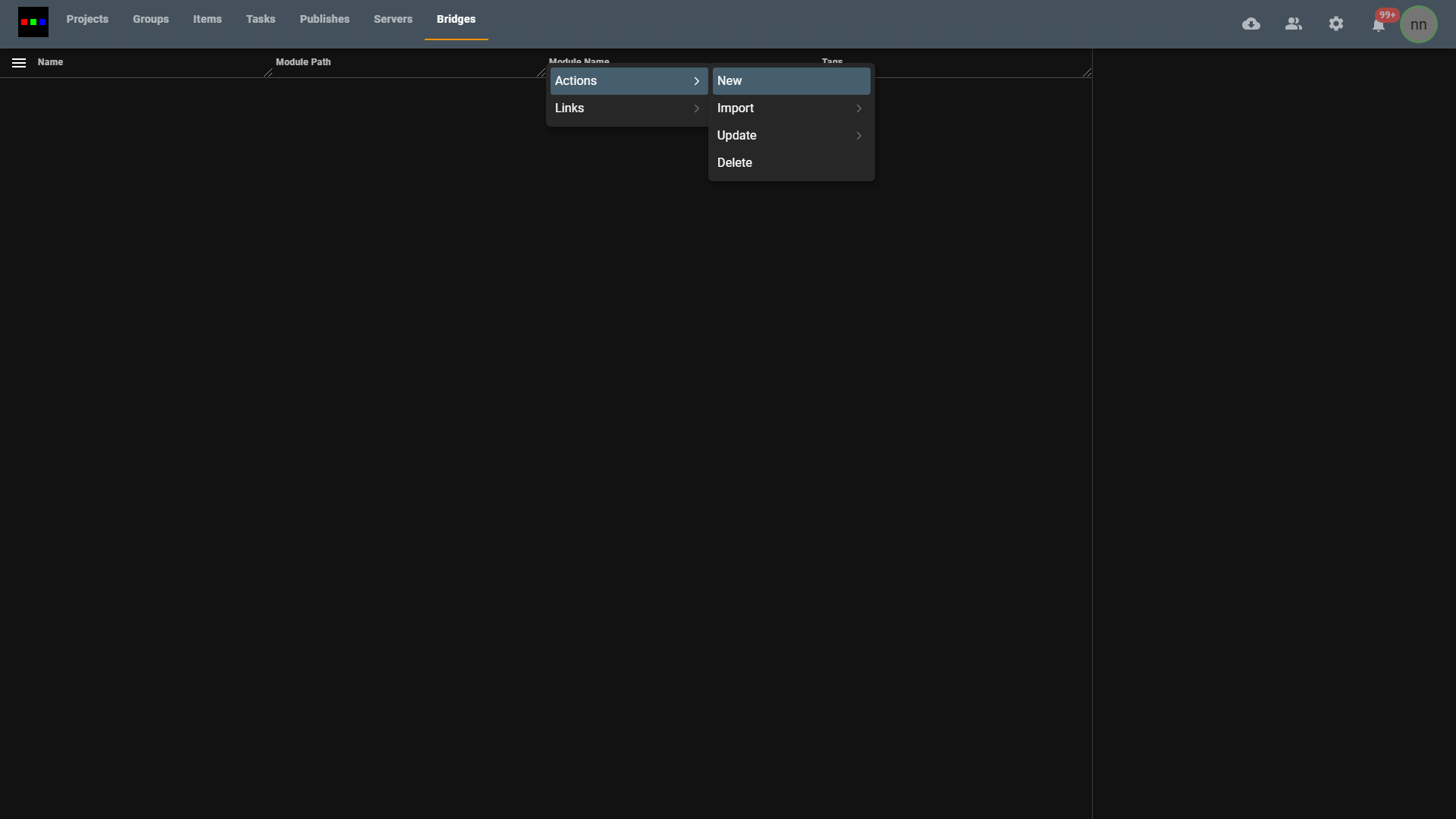Open the Publishes tab
The width and height of the screenshot is (1456, 819).
coord(325,19)
